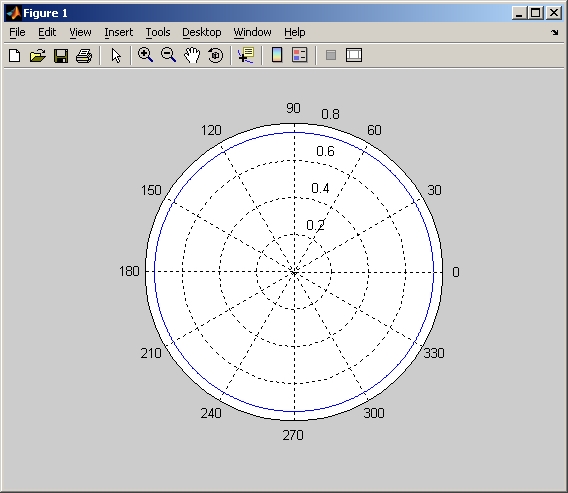Click the Hide Plot Tools icon

tap(331, 55)
